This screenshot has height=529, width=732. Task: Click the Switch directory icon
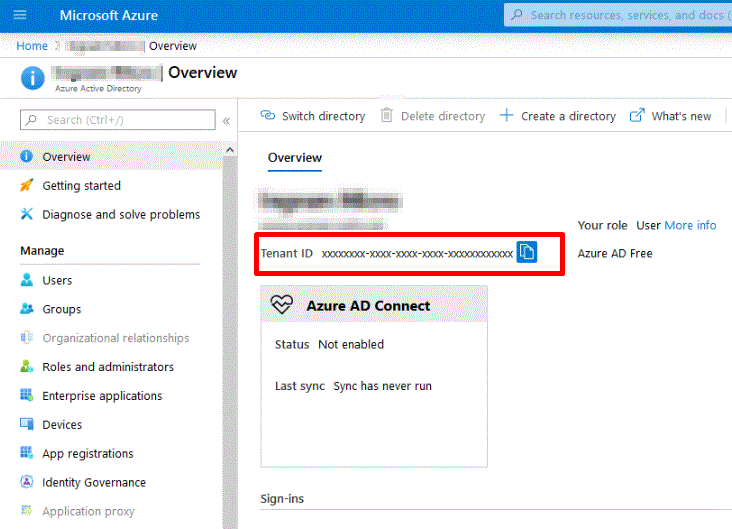[x=267, y=115]
